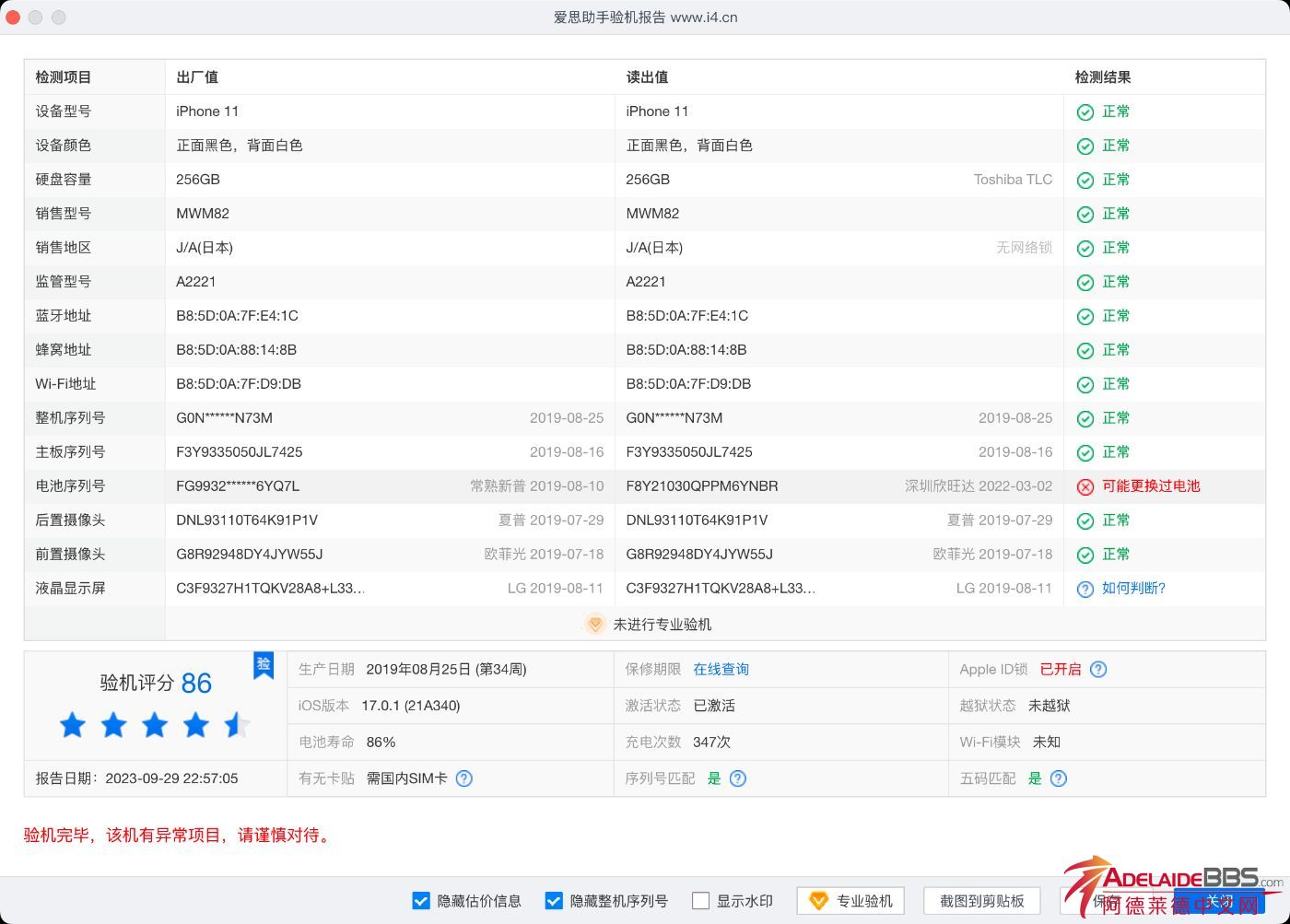
Task: Click help icon beside 序列号匹配
Action: tap(738, 778)
